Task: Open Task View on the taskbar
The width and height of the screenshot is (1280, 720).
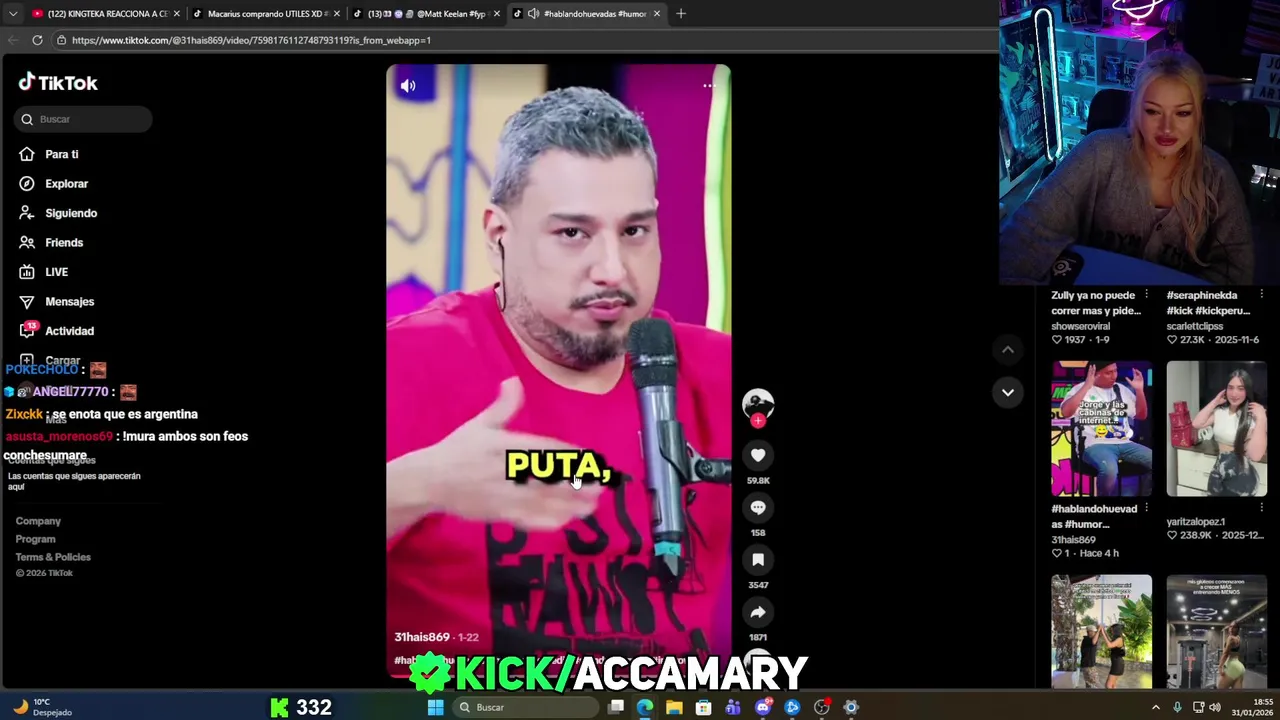Action: (x=616, y=707)
